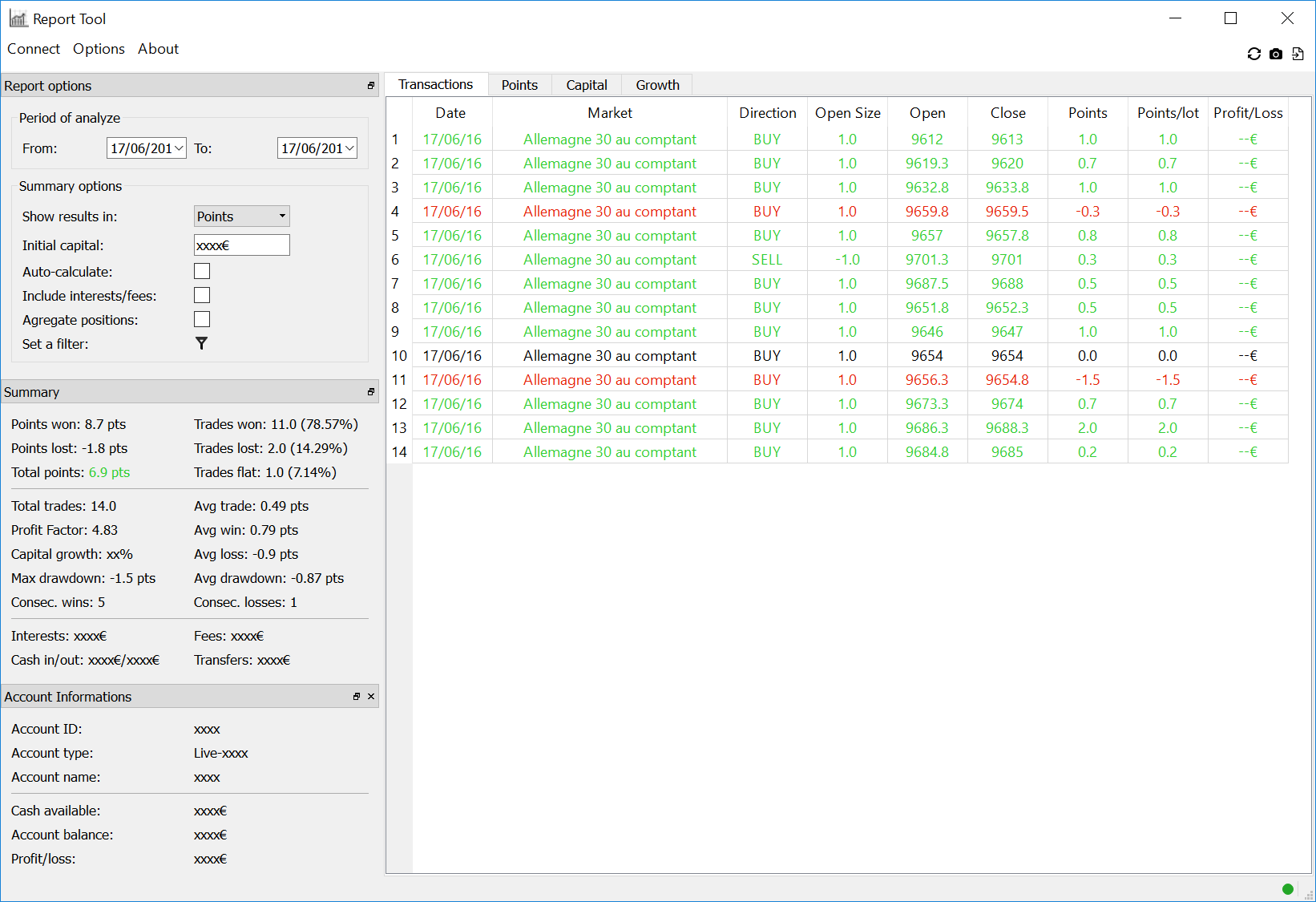
Task: Undock the Summary panel
Action: click(370, 392)
